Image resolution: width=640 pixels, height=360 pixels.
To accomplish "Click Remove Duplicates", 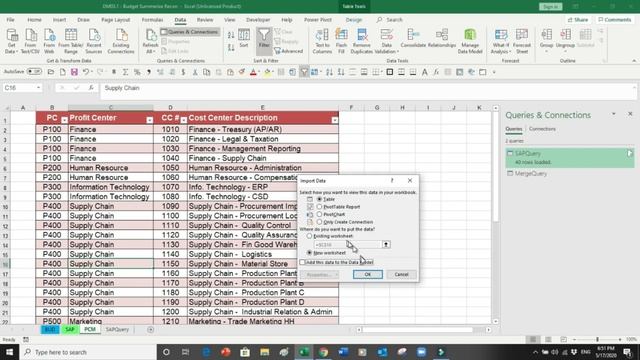I will 361,41.
